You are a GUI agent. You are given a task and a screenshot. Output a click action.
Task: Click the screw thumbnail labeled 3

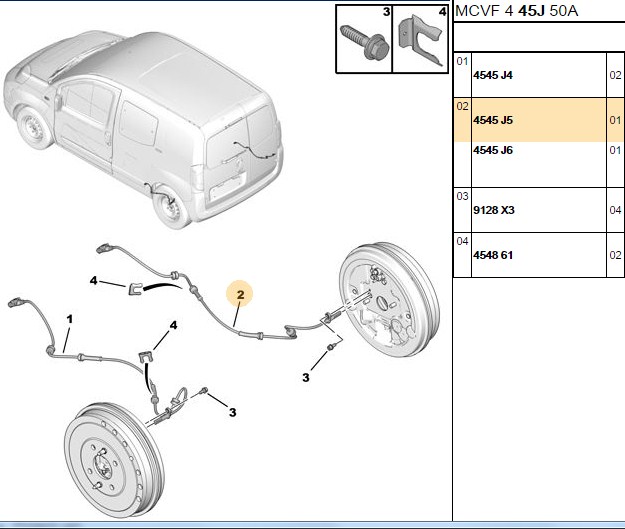[x=364, y=39]
